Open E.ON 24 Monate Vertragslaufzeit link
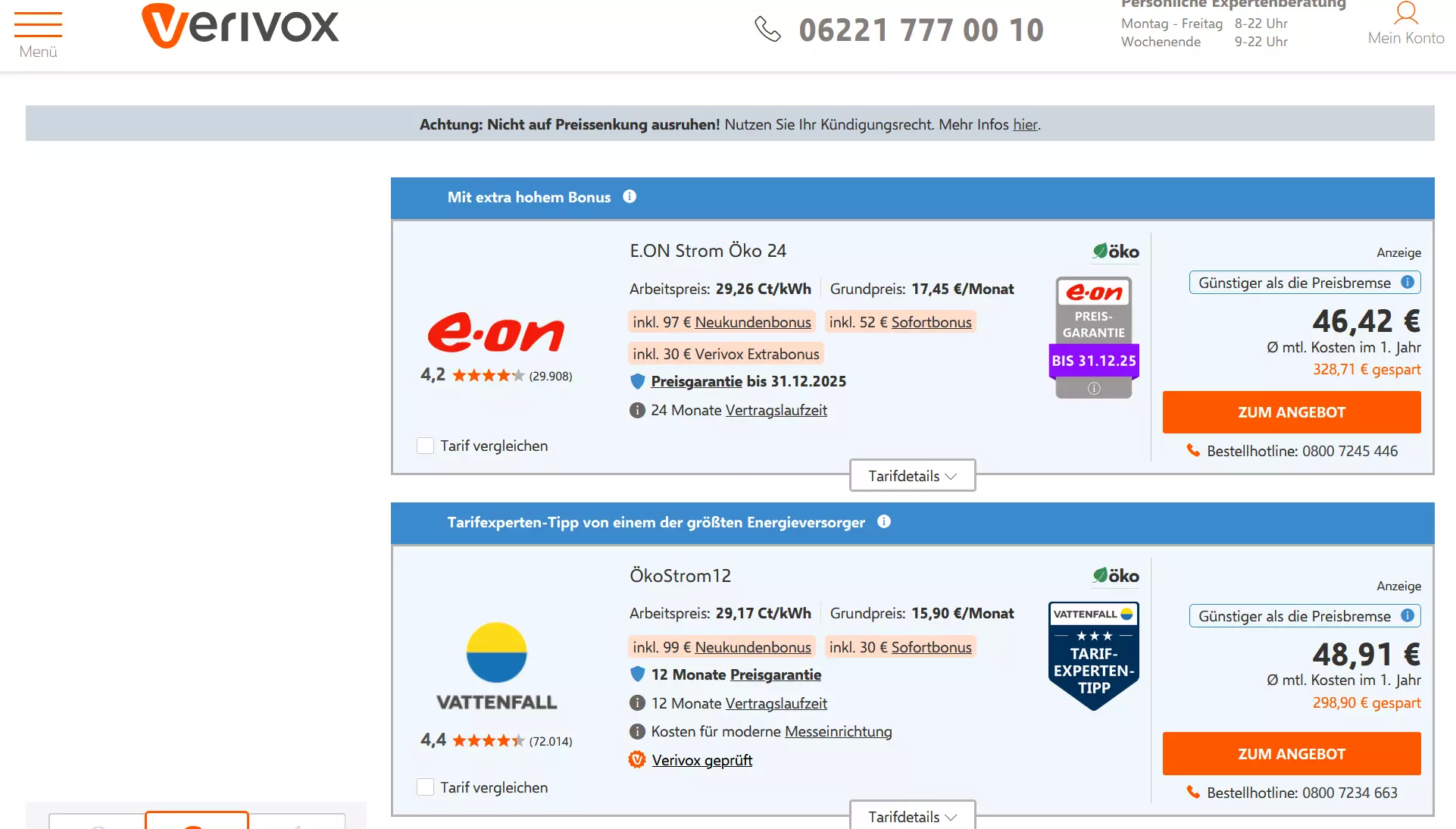Image resolution: width=1456 pixels, height=829 pixels. pyautogui.click(x=776, y=410)
